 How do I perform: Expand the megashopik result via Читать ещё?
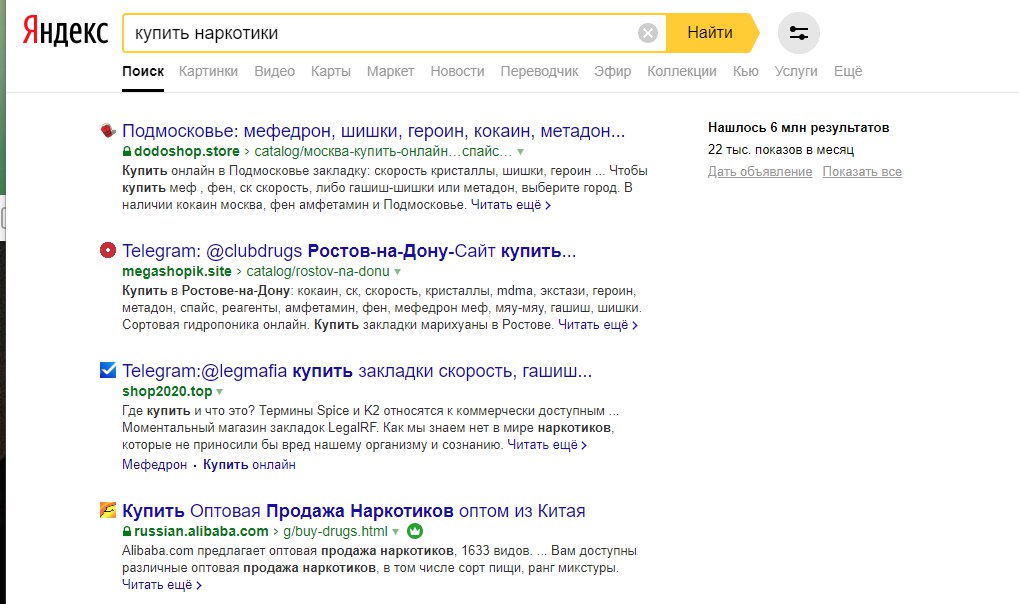(598, 324)
